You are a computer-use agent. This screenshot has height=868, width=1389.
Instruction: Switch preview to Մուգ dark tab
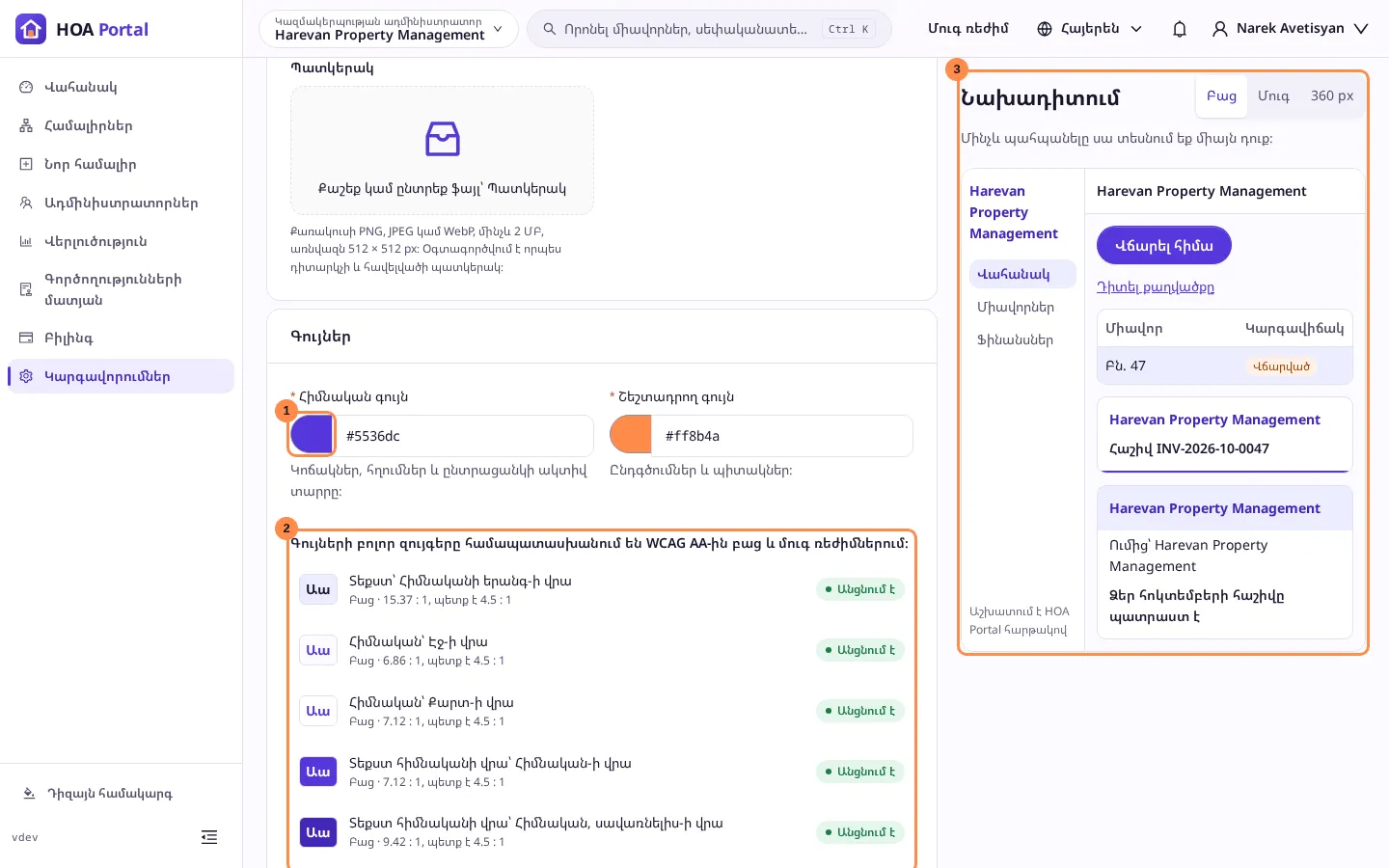(1273, 96)
